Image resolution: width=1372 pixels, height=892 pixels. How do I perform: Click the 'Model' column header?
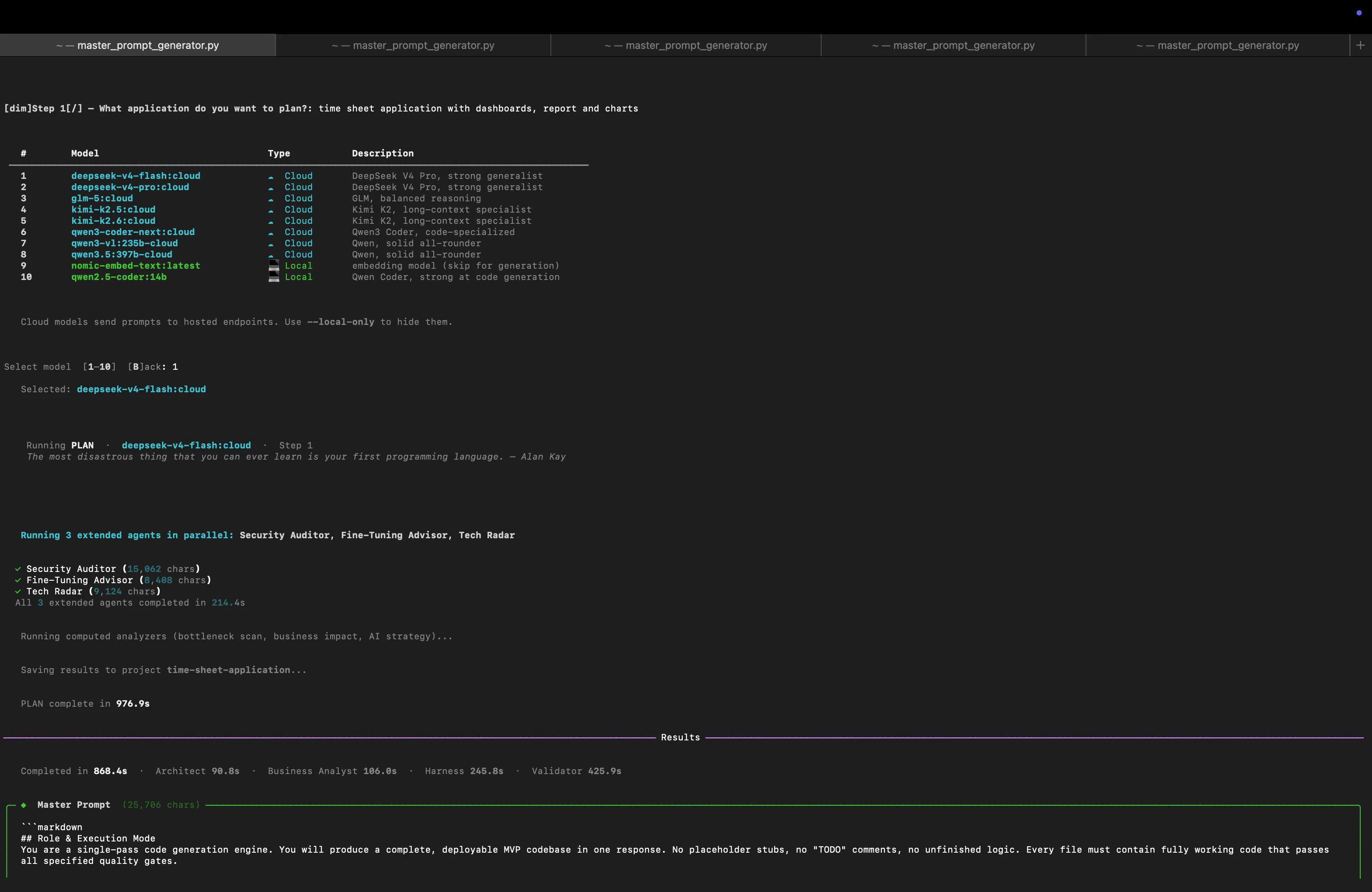[x=85, y=153]
